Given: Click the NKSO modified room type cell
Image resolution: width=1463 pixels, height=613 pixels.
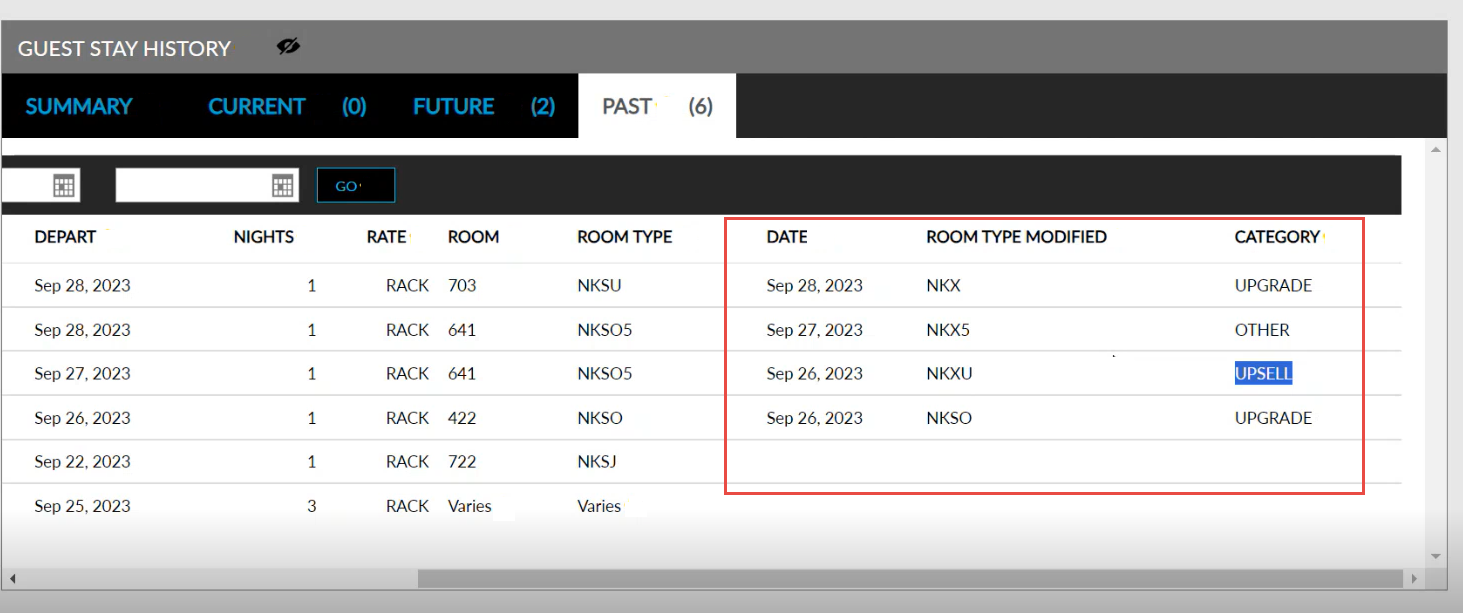Looking at the screenshot, I should [949, 418].
